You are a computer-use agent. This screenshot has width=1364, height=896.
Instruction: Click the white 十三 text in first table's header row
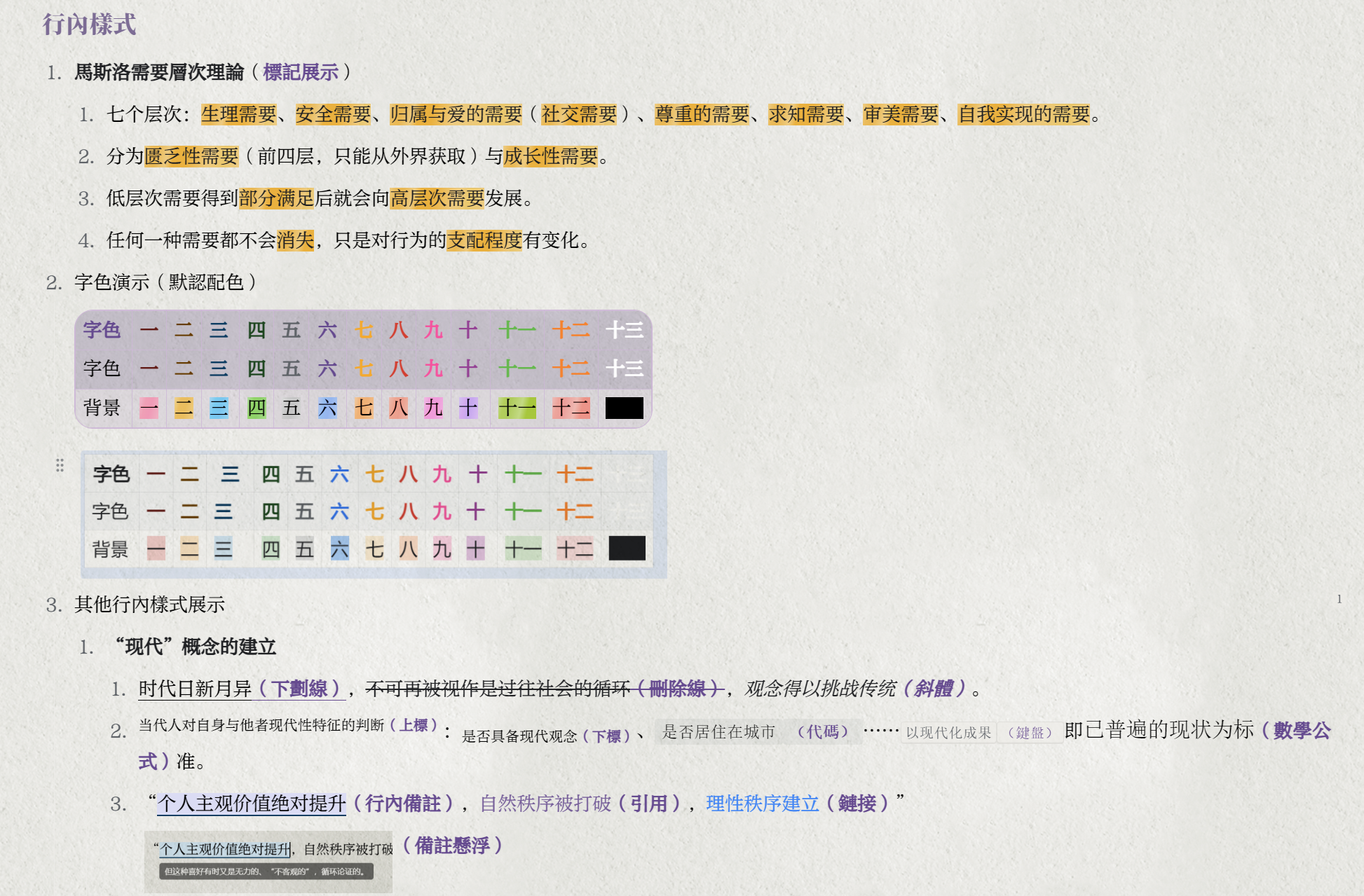point(624,330)
